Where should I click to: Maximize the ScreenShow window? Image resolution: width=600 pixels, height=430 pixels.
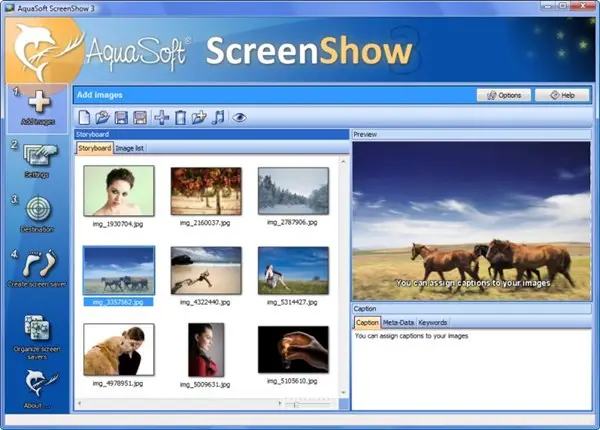tap(563, 5)
